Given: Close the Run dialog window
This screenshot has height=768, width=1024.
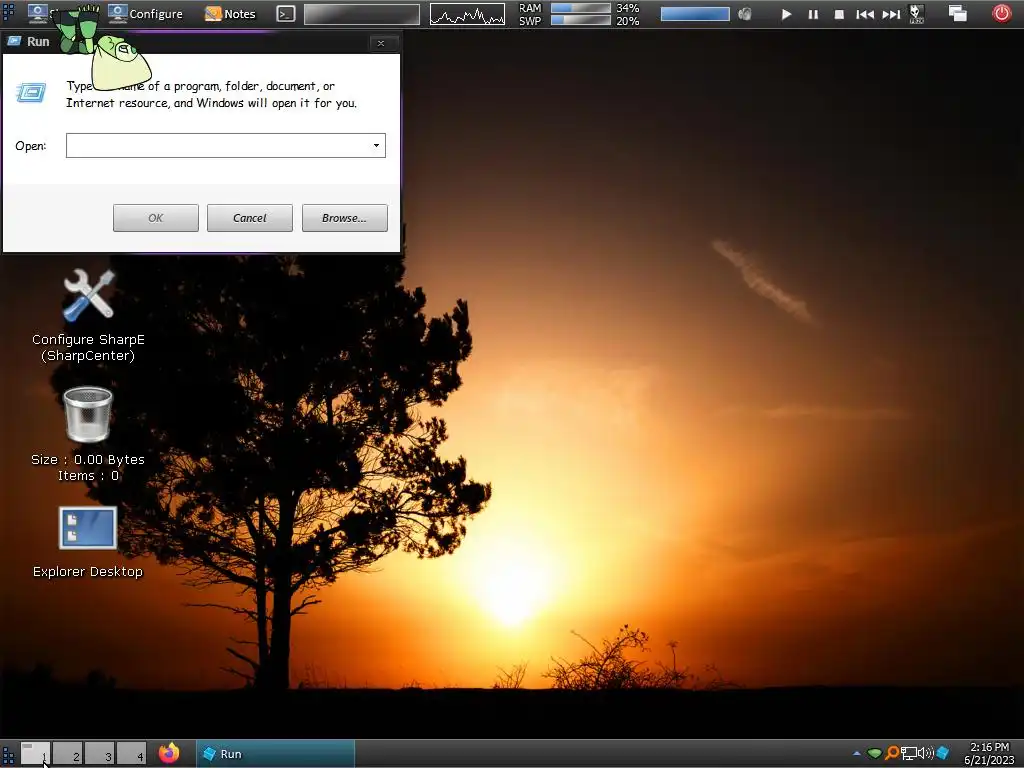Looking at the screenshot, I should click(381, 43).
